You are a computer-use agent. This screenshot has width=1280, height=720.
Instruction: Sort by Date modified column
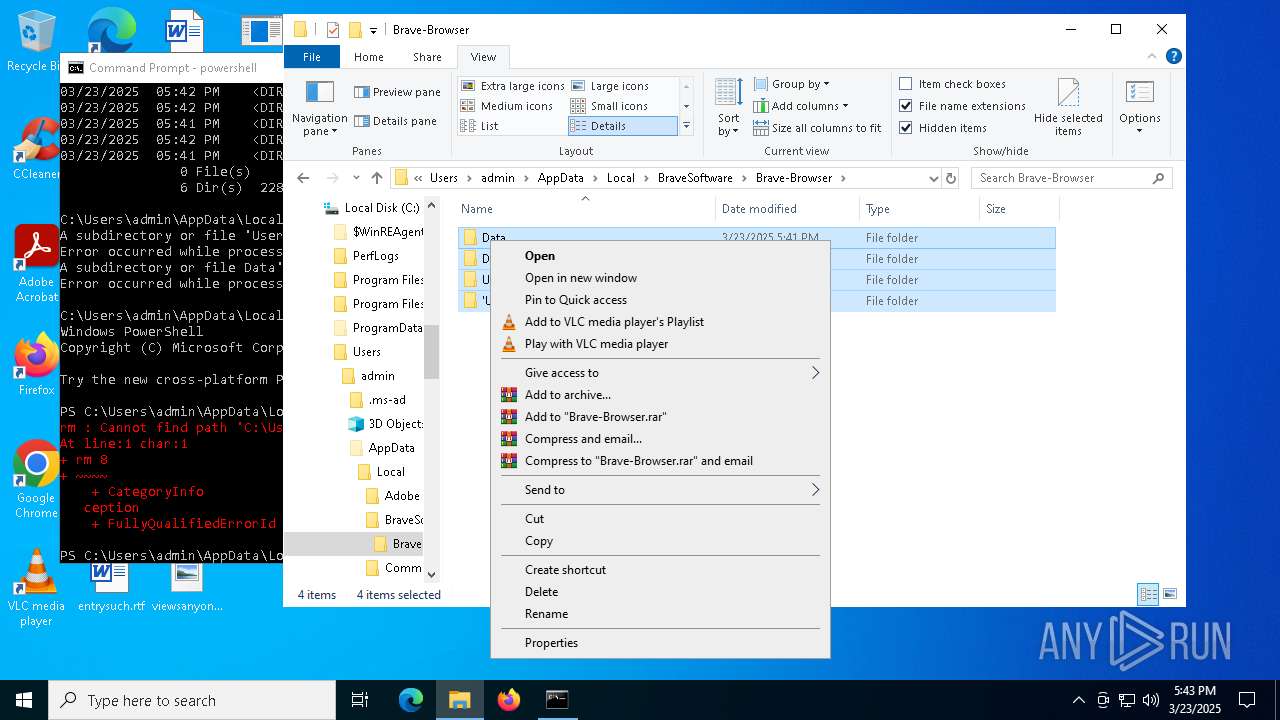pyautogui.click(x=787, y=209)
